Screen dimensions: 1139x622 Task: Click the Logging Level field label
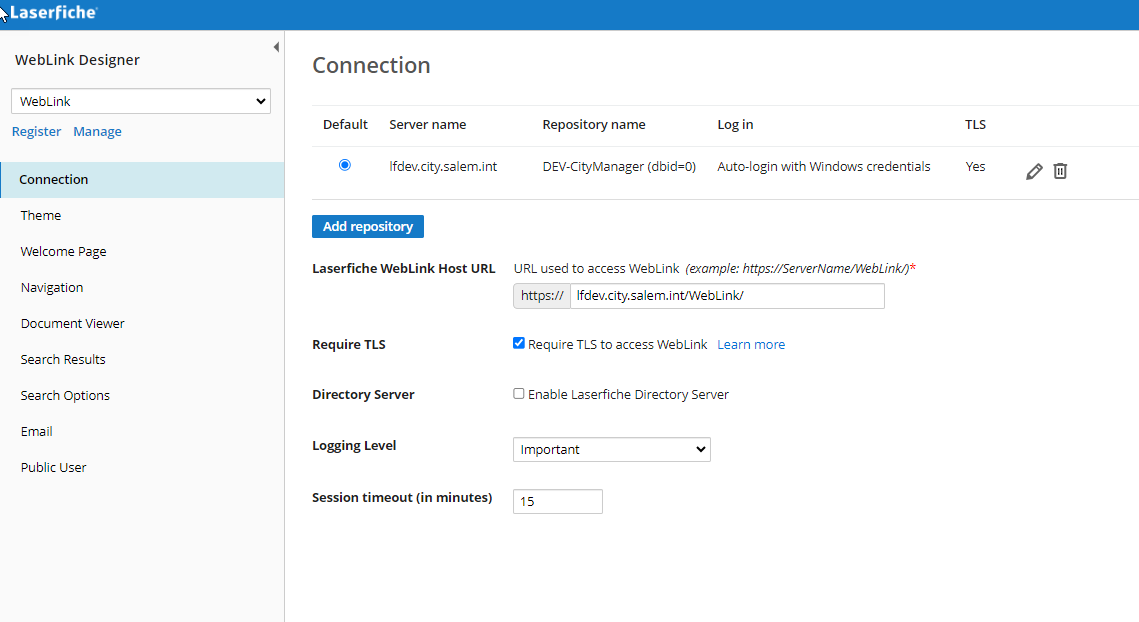tap(354, 445)
